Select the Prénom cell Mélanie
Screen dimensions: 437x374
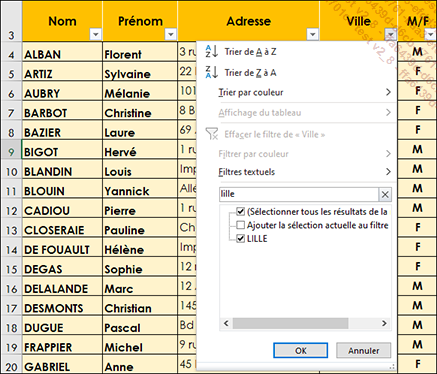[x=140, y=91]
